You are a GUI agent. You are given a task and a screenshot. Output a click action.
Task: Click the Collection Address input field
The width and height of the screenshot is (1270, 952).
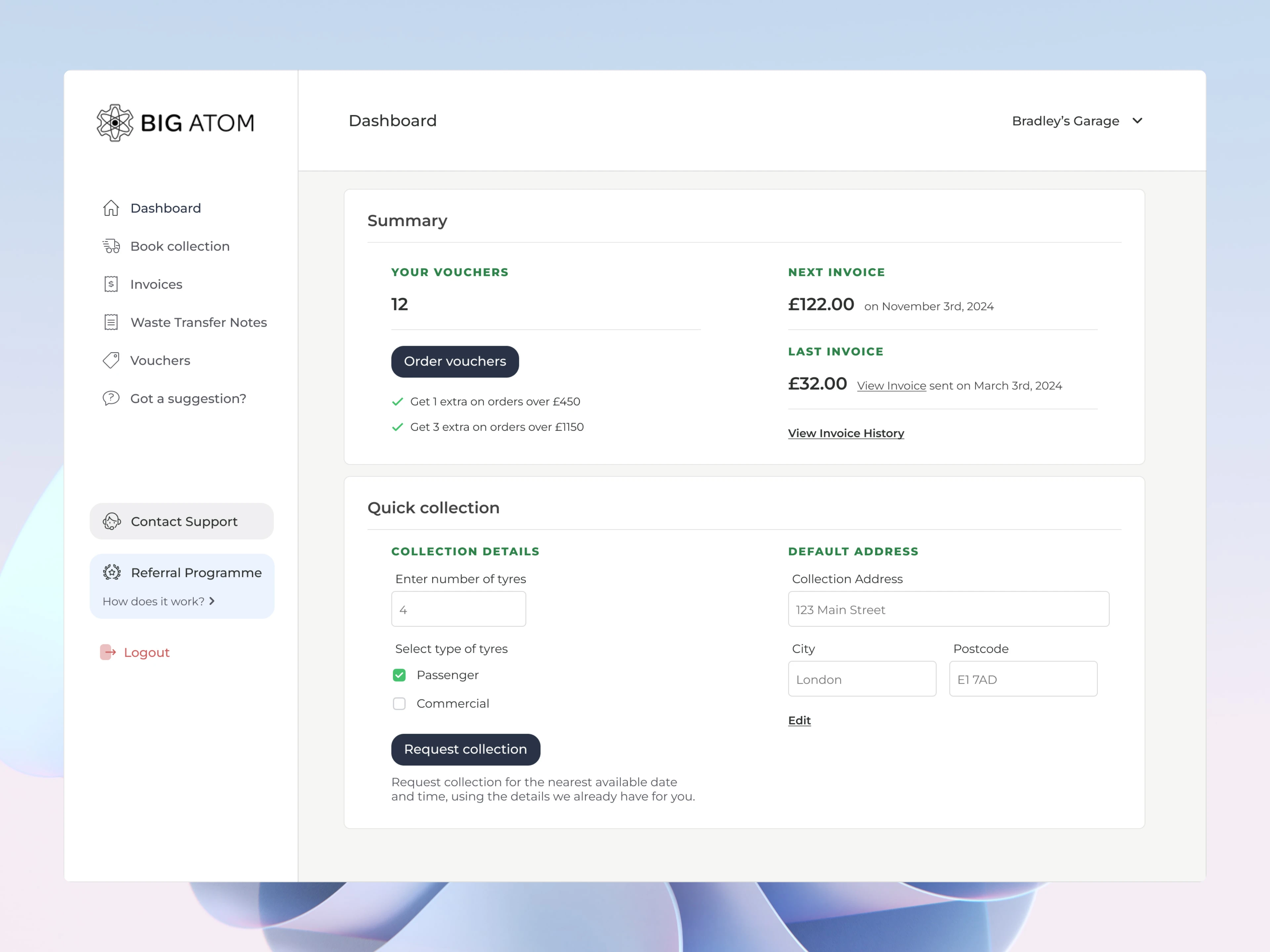(x=949, y=609)
